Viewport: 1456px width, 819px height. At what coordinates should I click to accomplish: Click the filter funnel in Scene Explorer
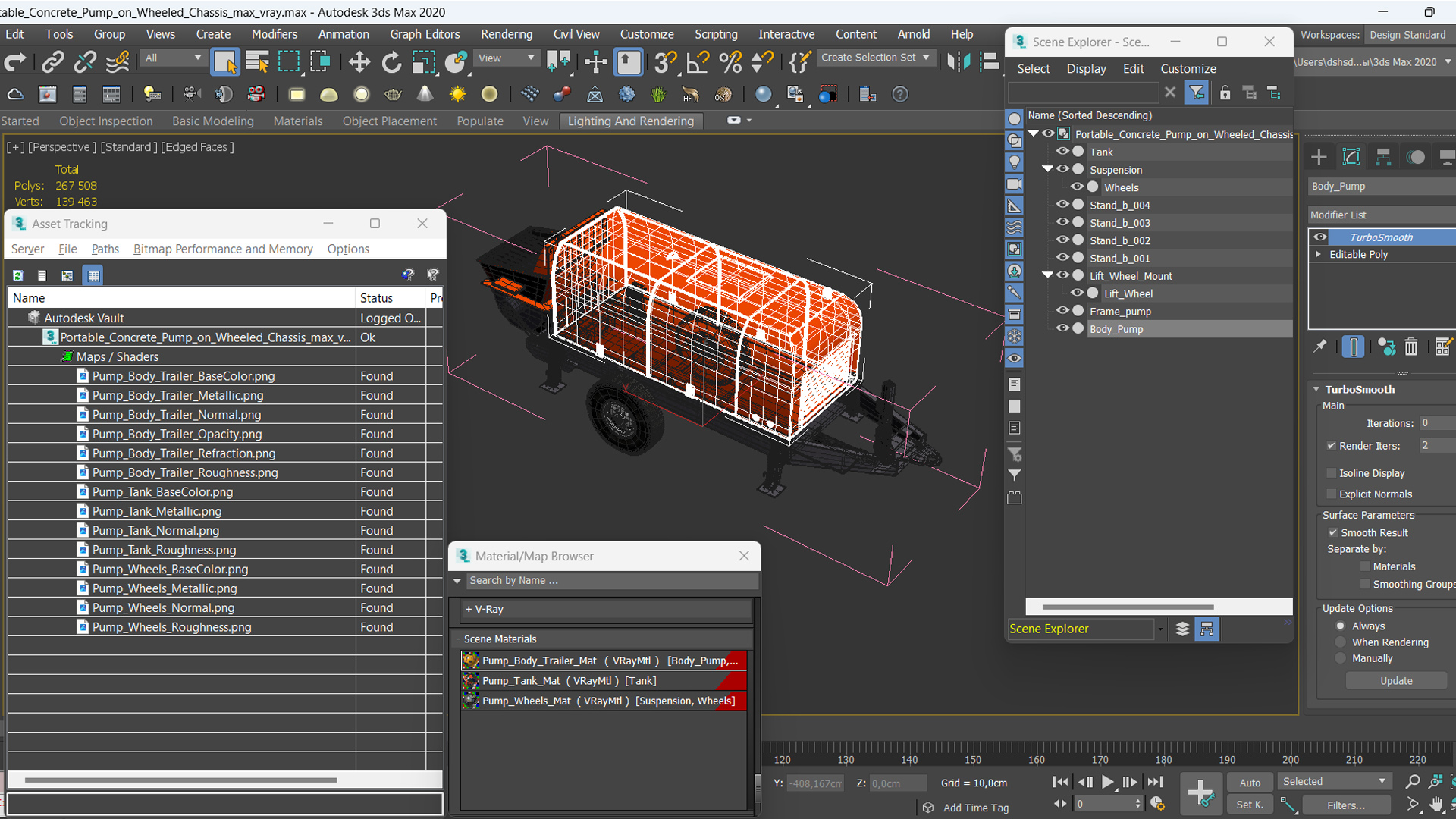(1196, 93)
